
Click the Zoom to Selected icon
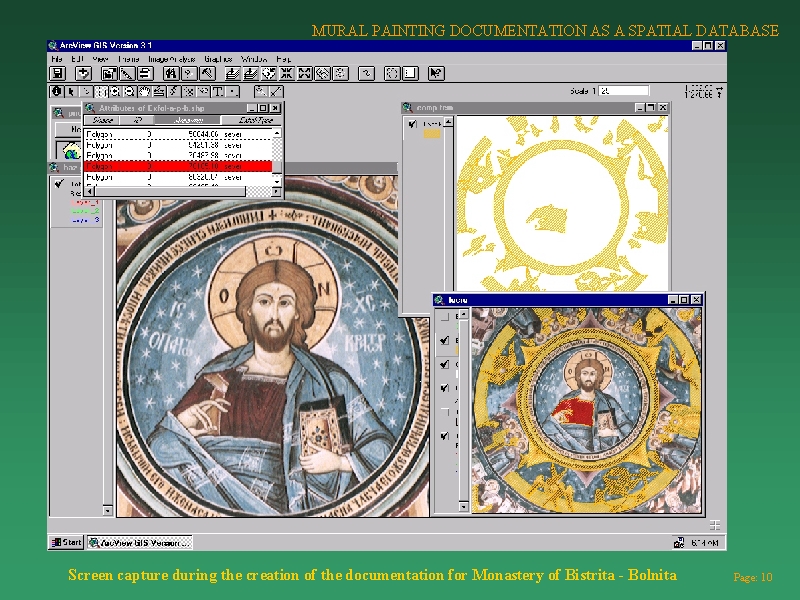[x=269, y=74]
